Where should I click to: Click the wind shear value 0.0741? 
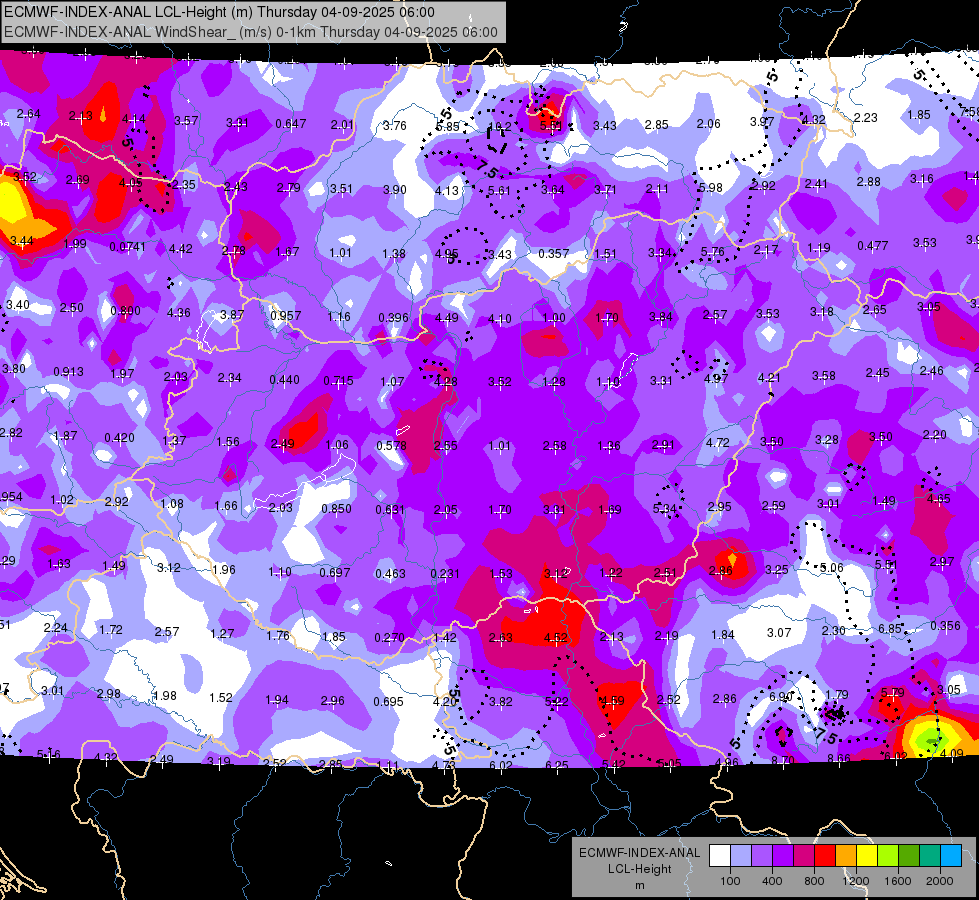click(127, 247)
